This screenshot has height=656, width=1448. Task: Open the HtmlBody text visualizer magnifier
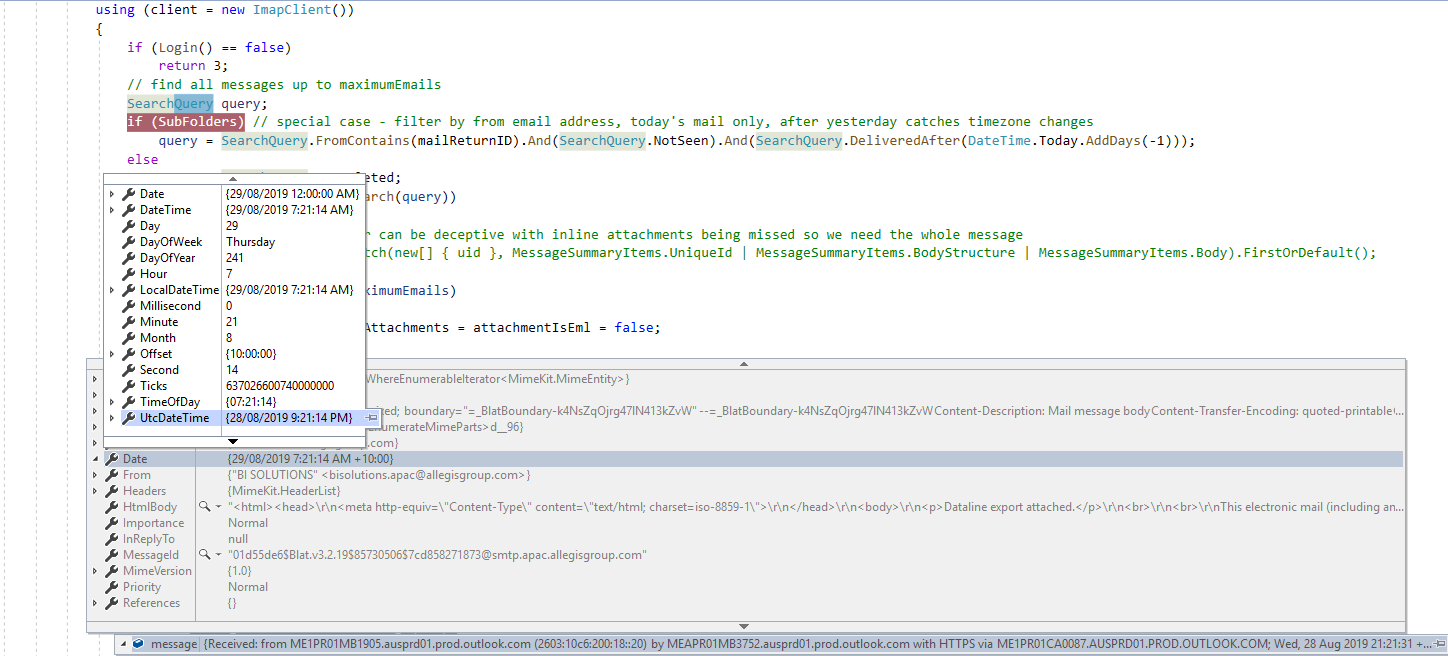[x=204, y=506]
